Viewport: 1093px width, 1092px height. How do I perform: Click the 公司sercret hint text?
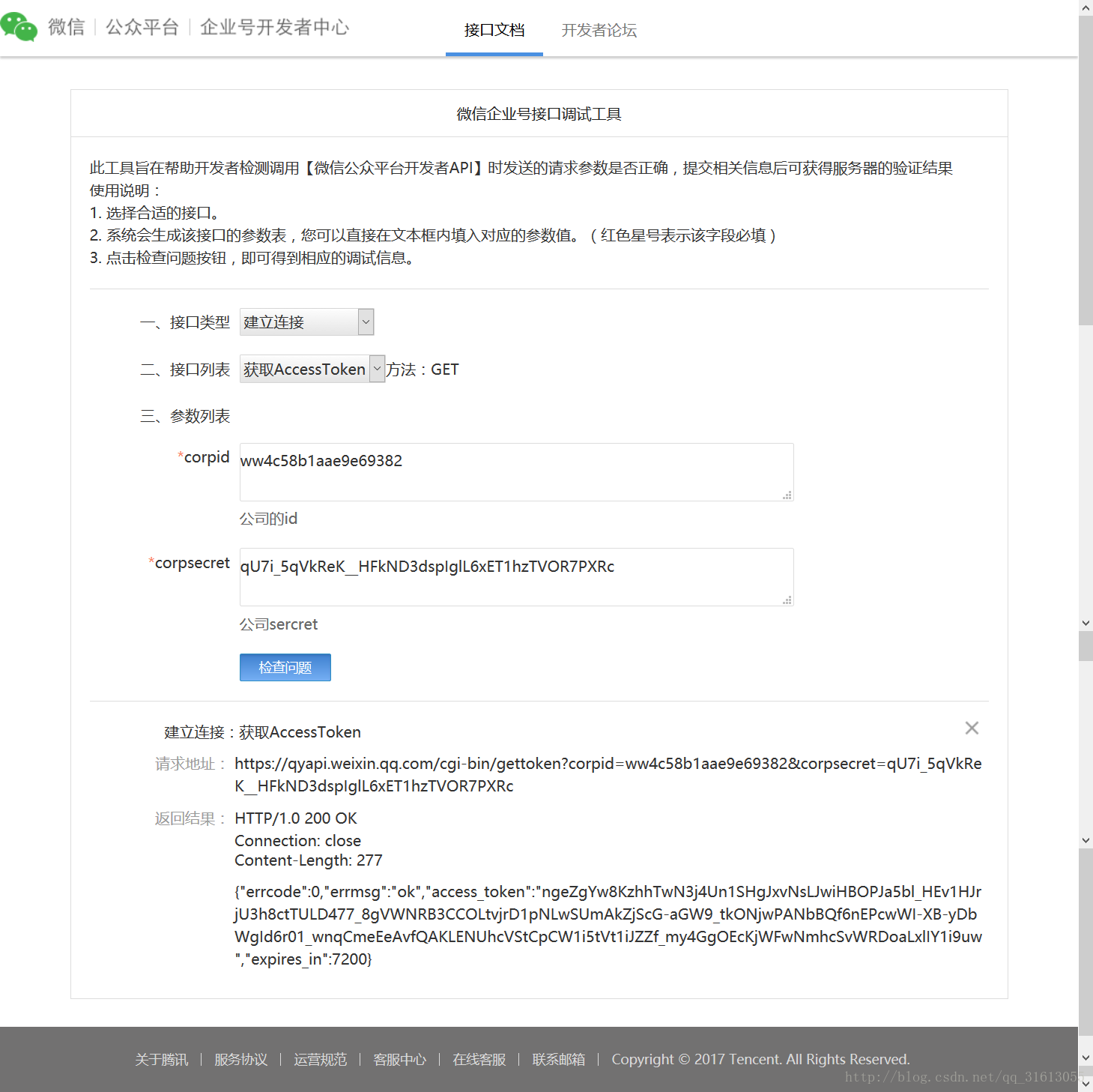point(279,624)
